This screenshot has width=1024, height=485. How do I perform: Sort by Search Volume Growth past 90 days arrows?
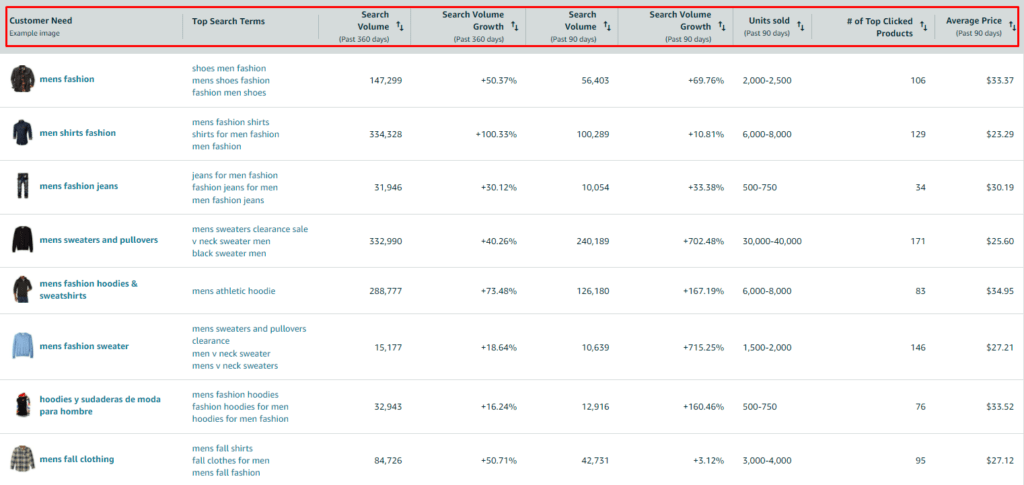pyautogui.click(x=722, y=27)
